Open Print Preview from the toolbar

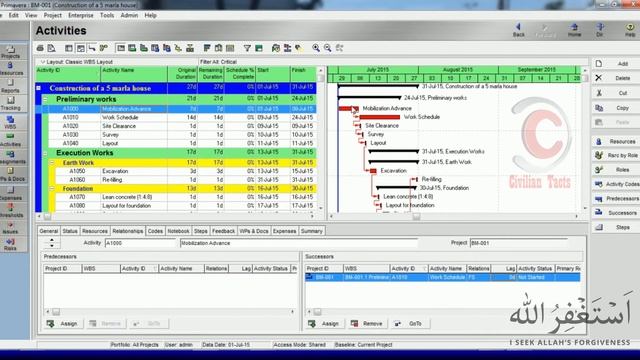pyautogui.click(x=51, y=48)
